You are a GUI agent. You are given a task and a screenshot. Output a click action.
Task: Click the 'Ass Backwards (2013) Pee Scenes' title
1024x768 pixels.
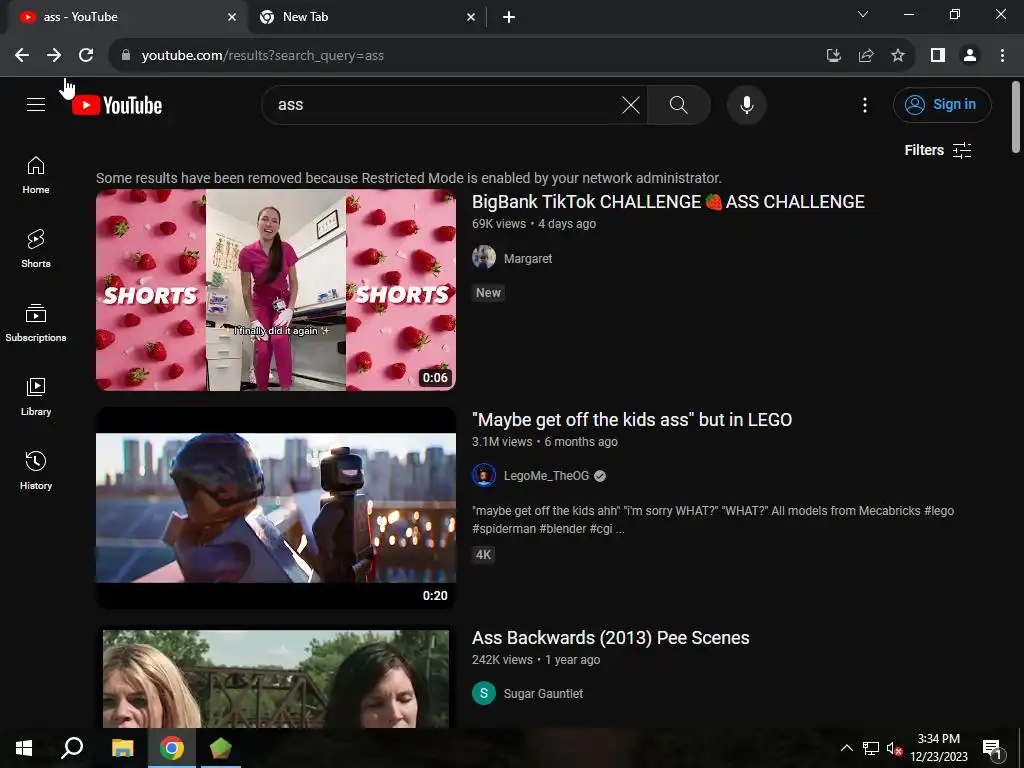pos(611,638)
